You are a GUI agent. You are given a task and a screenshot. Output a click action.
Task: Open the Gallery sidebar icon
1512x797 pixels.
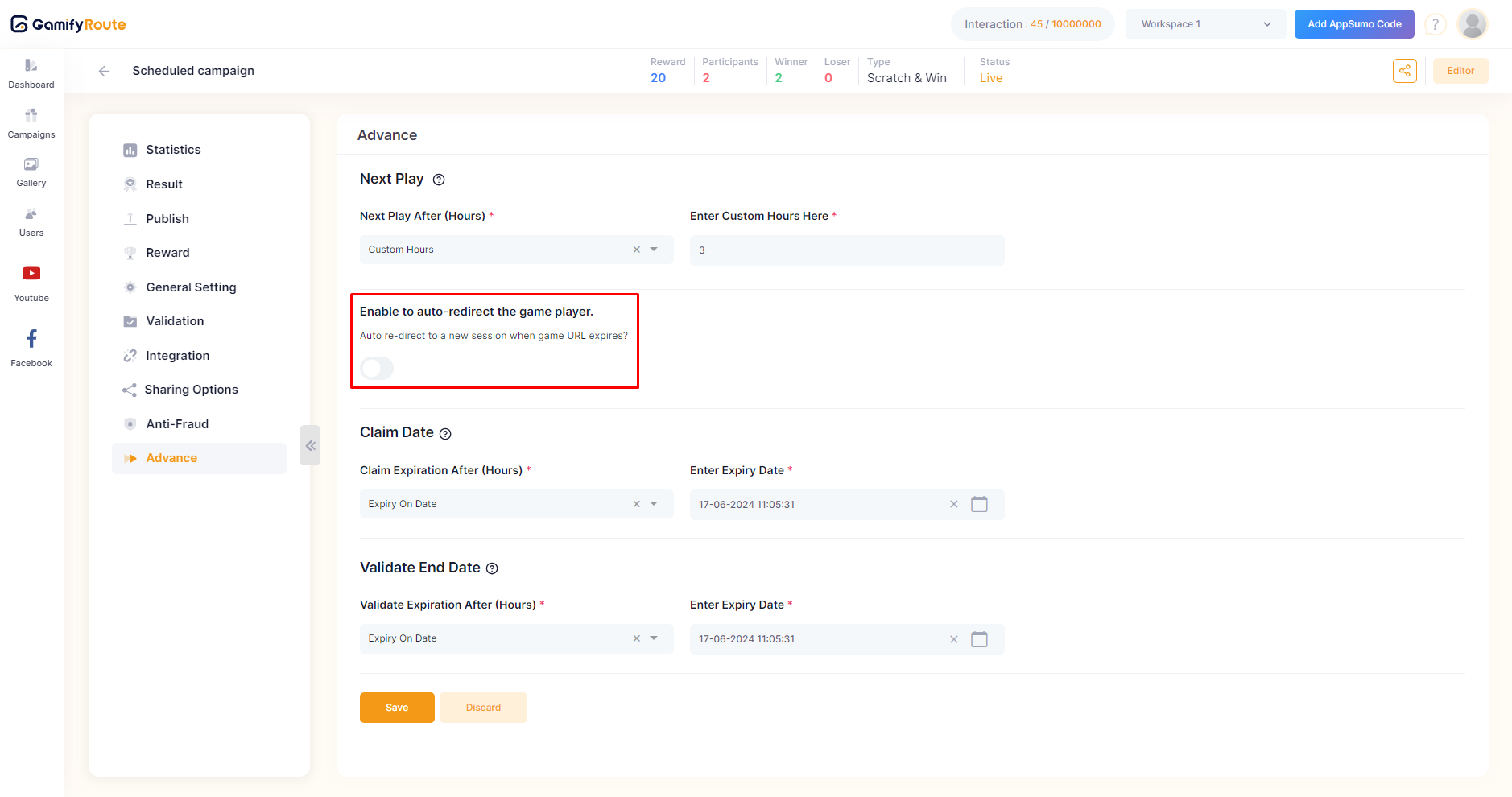31,165
